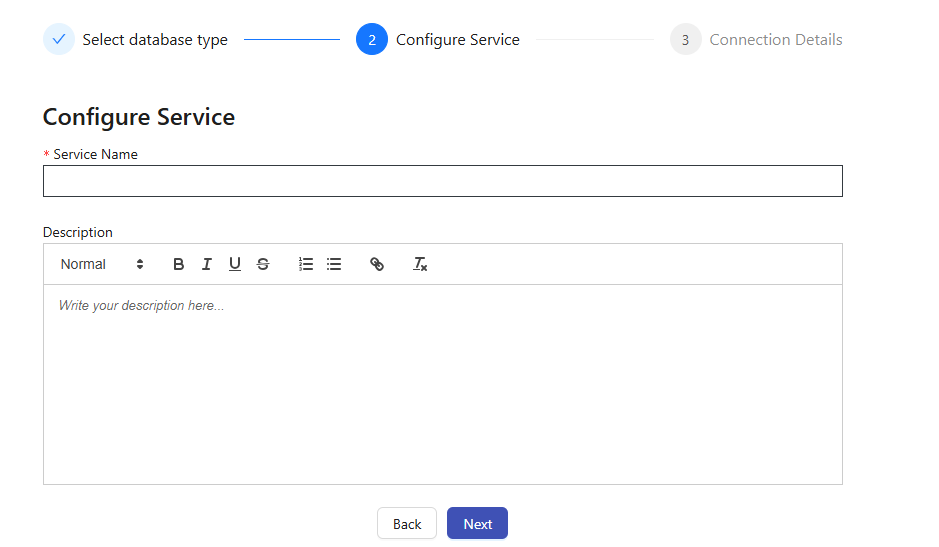Click inside the description text area
This screenshot has height=547, width=939.
click(442, 385)
